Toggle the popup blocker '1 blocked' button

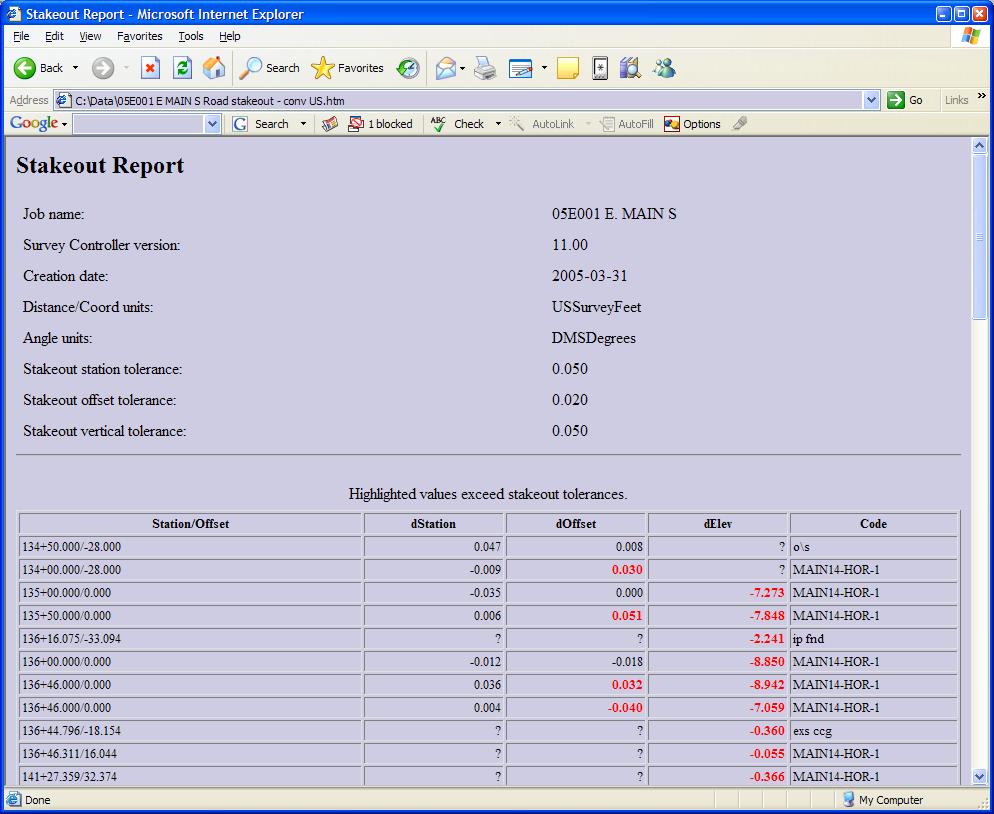coord(380,124)
